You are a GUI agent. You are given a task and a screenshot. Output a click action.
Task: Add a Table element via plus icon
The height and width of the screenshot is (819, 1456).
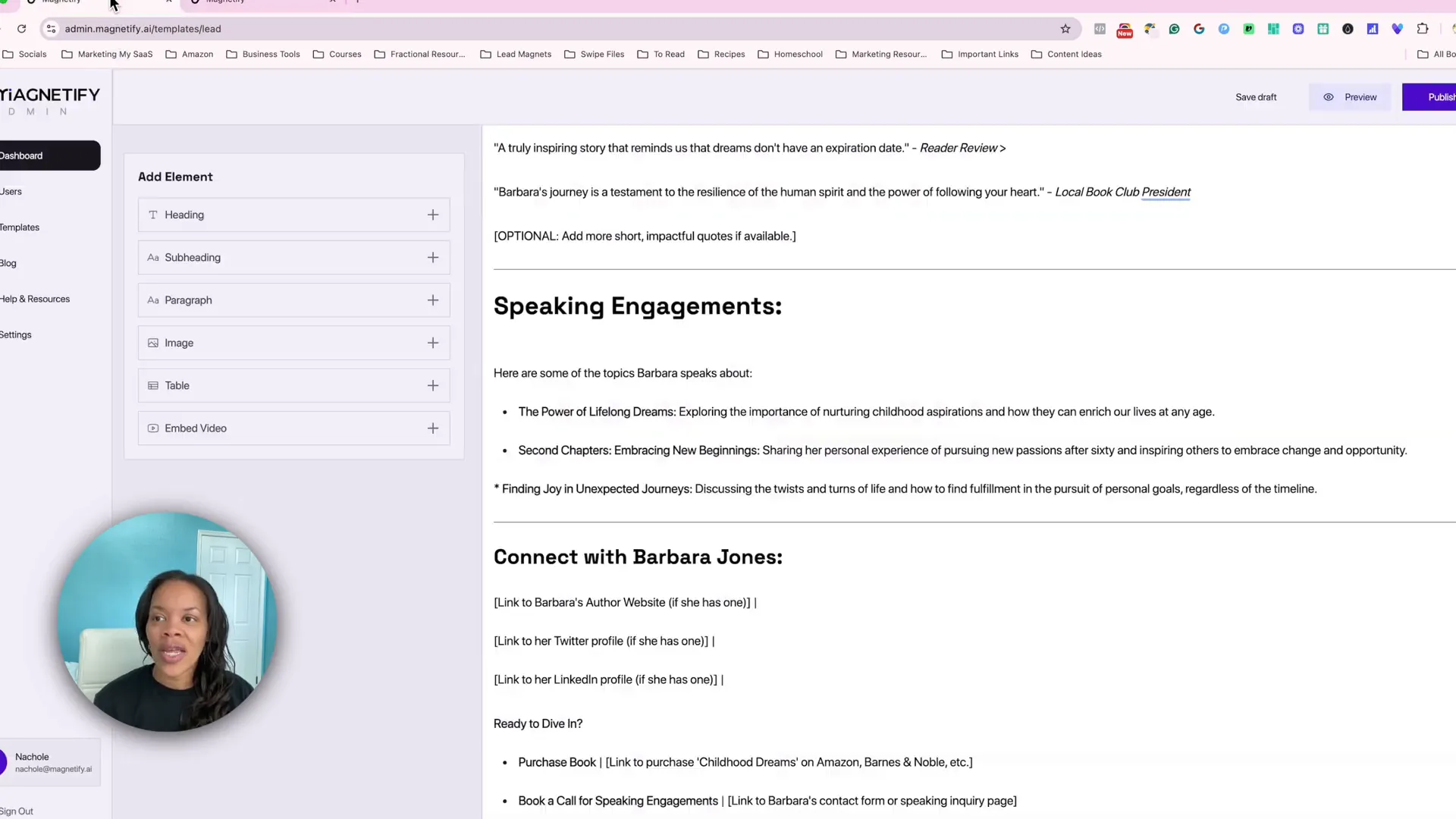433,386
